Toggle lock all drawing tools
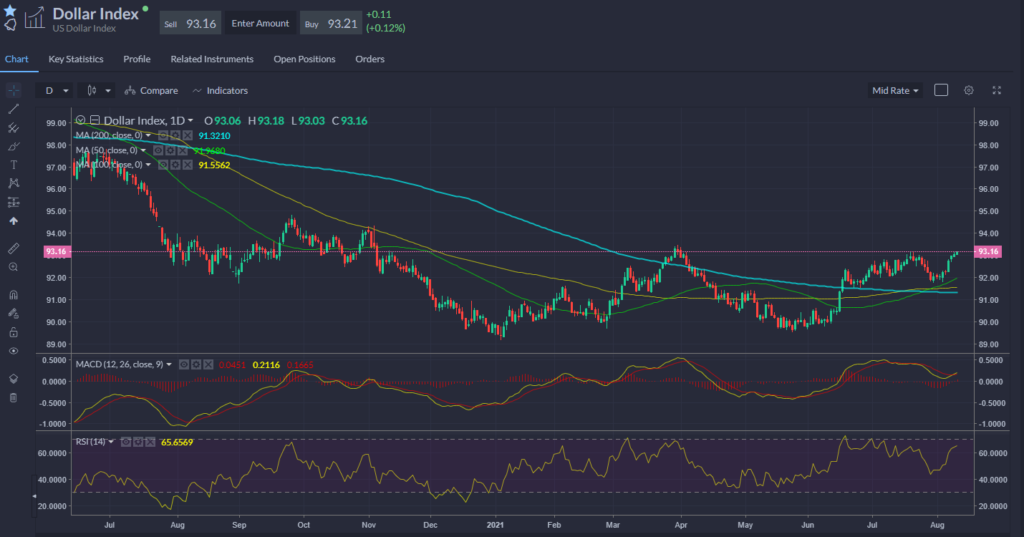The height and width of the screenshot is (537, 1024). click(14, 333)
